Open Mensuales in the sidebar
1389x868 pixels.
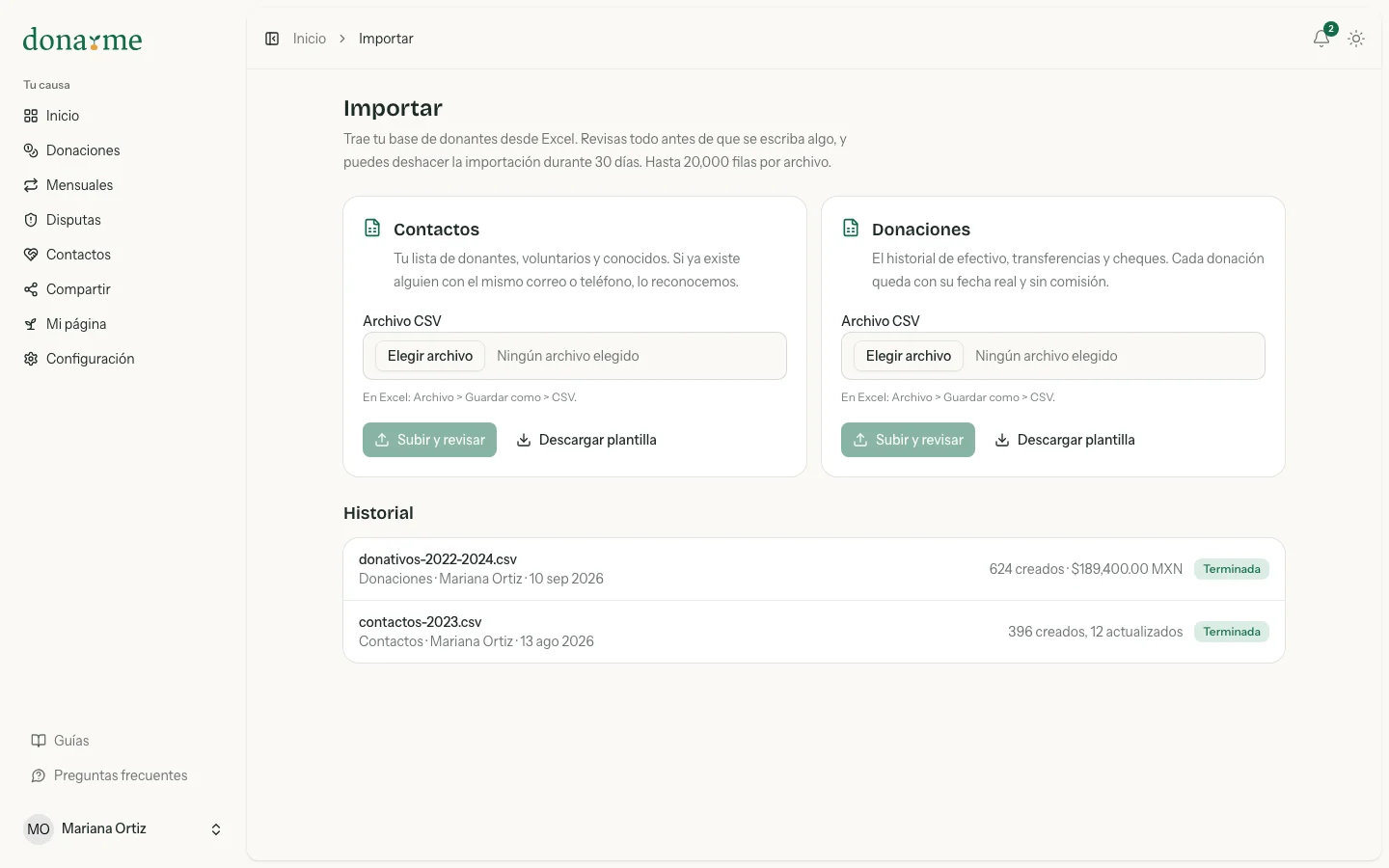coord(123,185)
